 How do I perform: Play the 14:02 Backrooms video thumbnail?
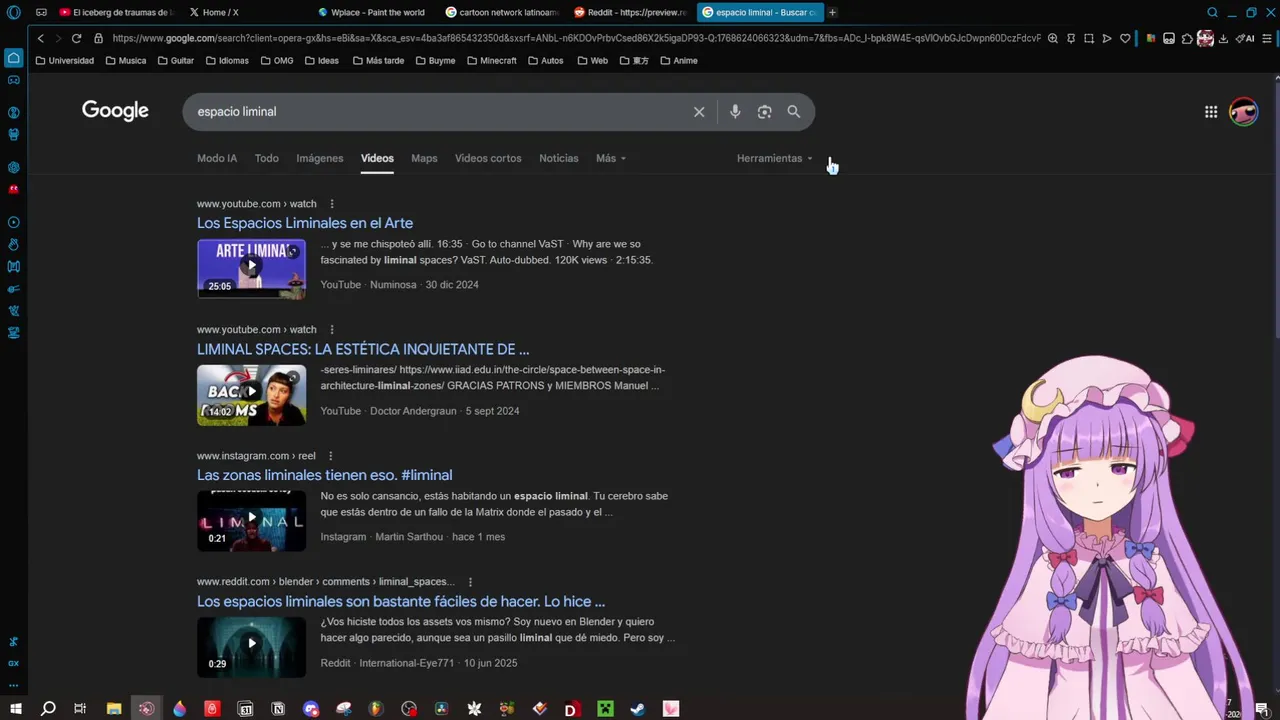(251, 394)
